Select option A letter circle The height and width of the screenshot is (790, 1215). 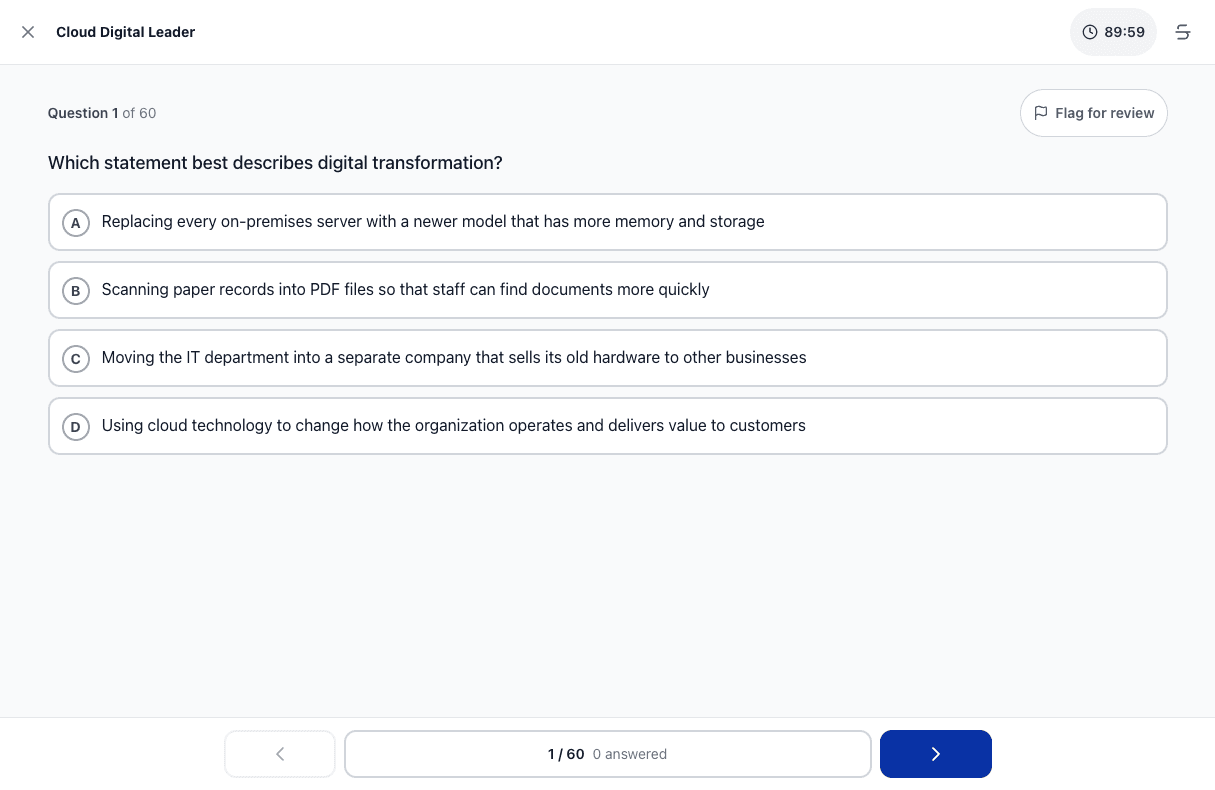[x=76, y=222]
